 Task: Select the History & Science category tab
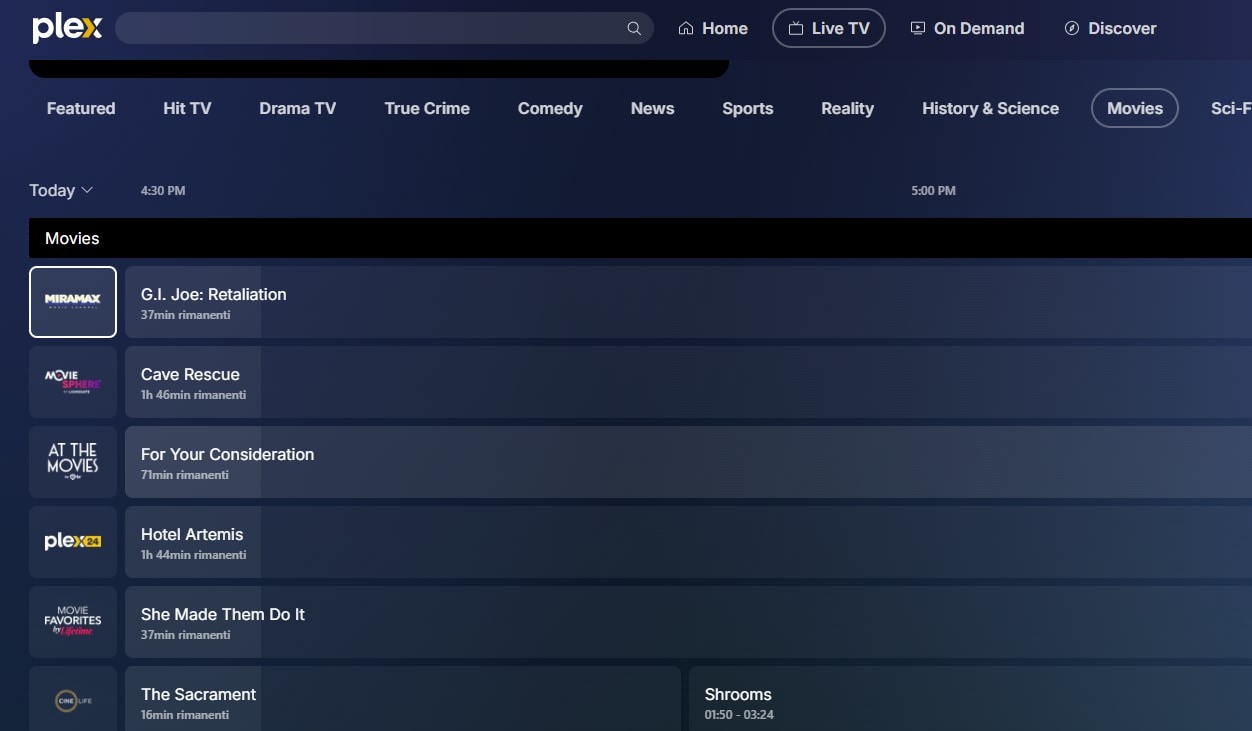click(x=990, y=108)
